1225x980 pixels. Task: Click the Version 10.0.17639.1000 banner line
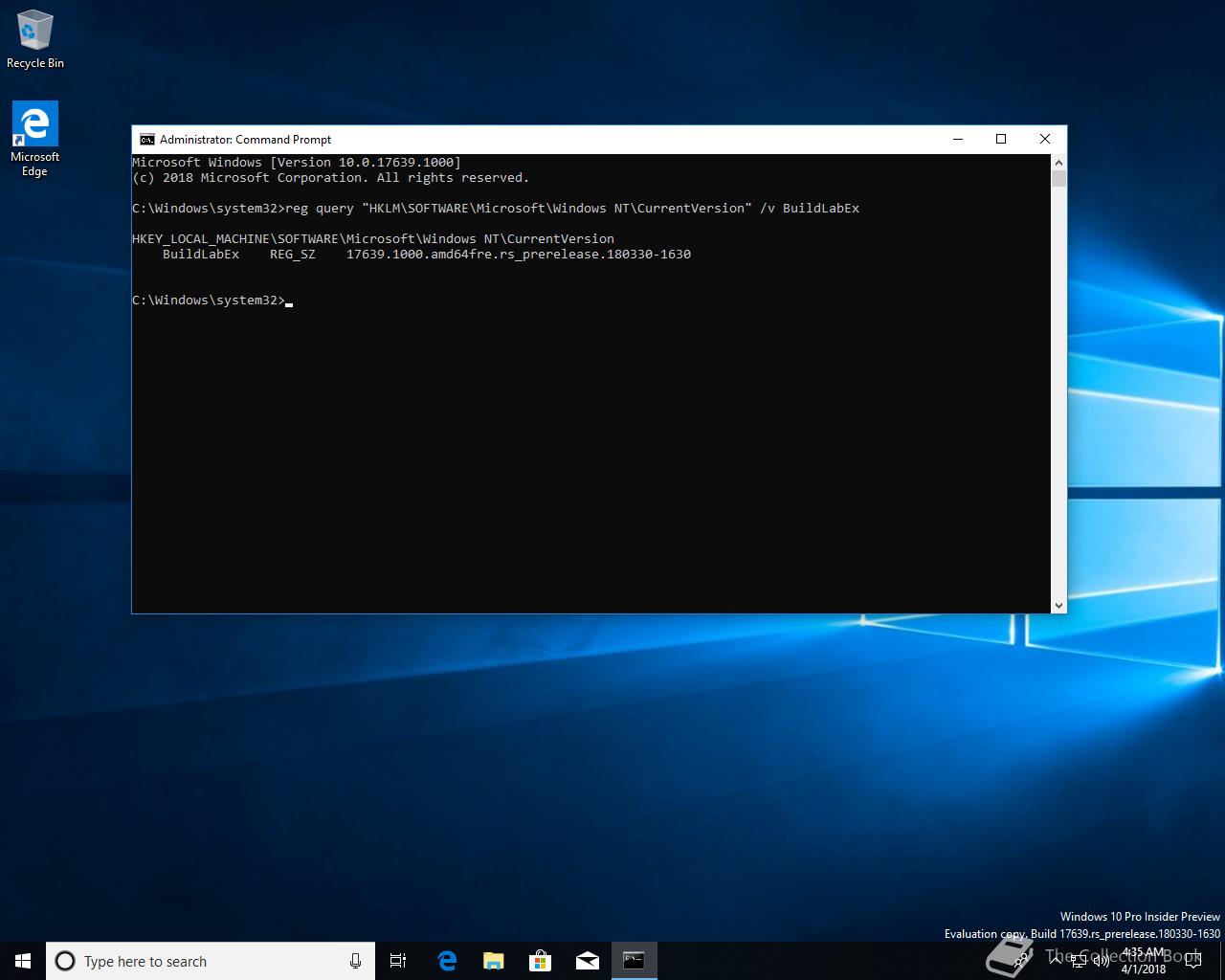[297, 163]
